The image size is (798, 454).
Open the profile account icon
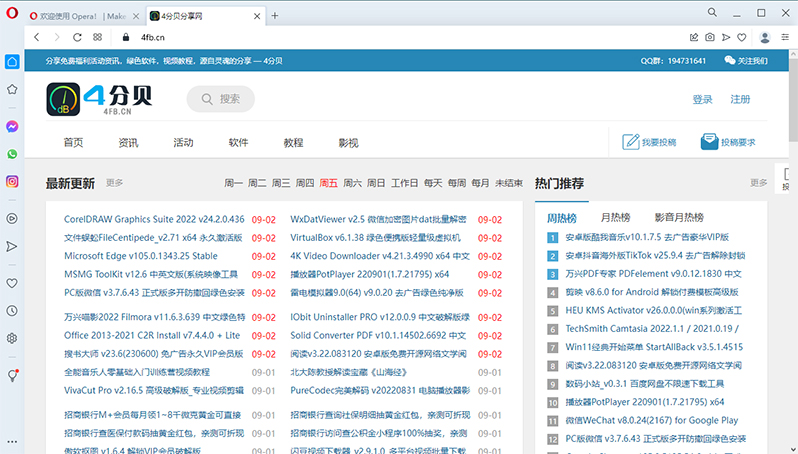pyautogui.click(x=764, y=37)
